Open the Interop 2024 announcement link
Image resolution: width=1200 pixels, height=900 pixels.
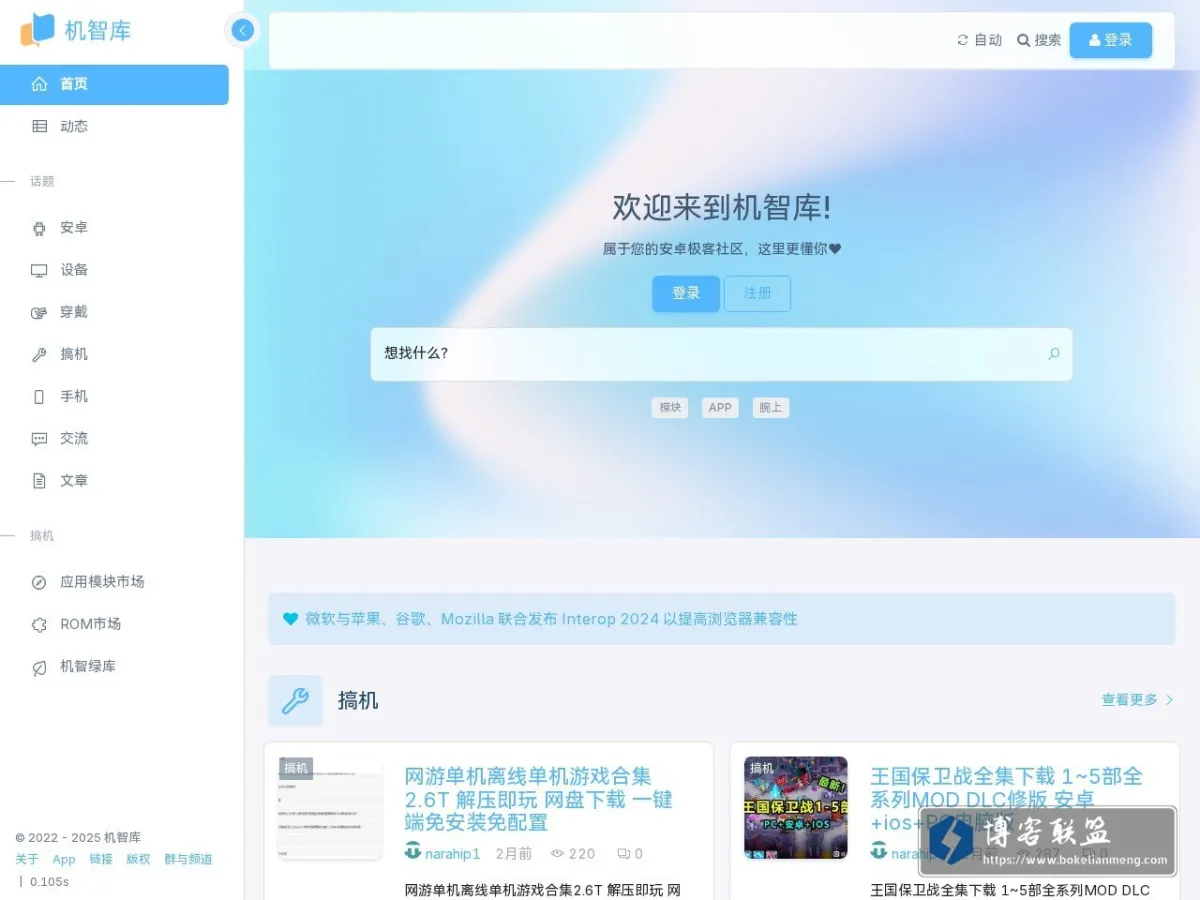[x=551, y=619]
